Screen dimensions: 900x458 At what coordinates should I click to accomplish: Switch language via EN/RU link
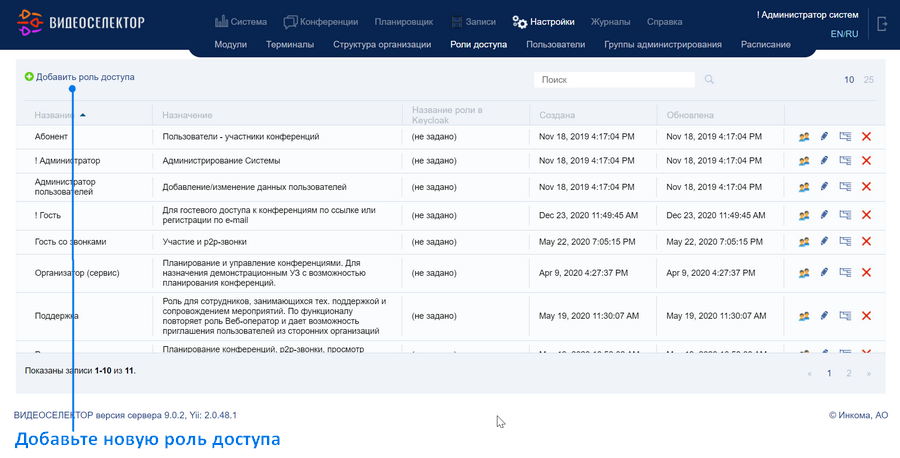tap(844, 34)
